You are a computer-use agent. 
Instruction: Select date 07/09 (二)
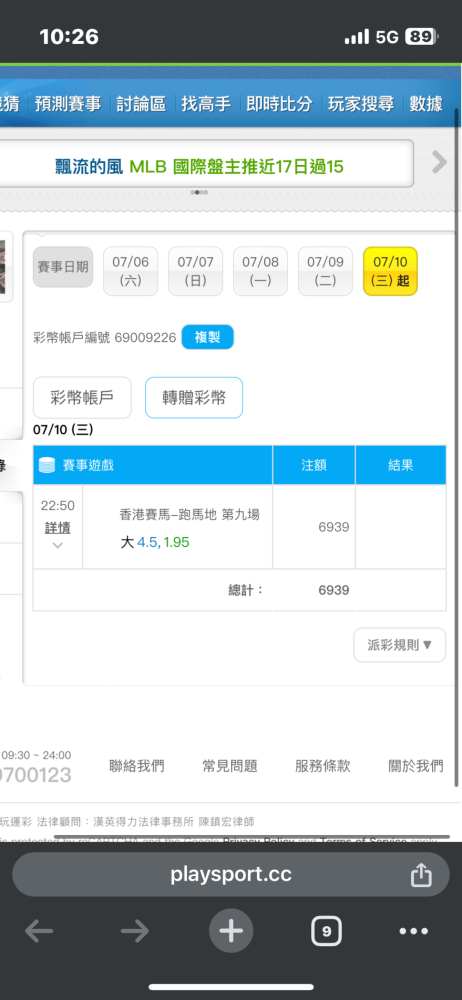[325, 271]
